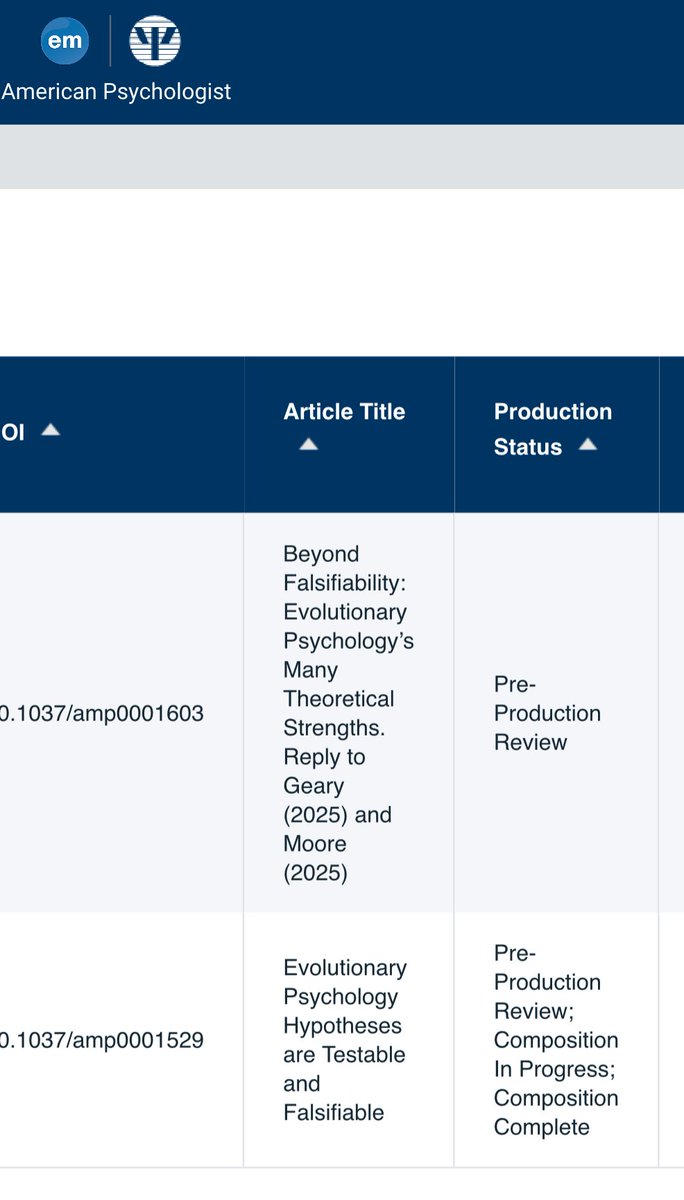Select the Article Title column header

click(x=344, y=412)
